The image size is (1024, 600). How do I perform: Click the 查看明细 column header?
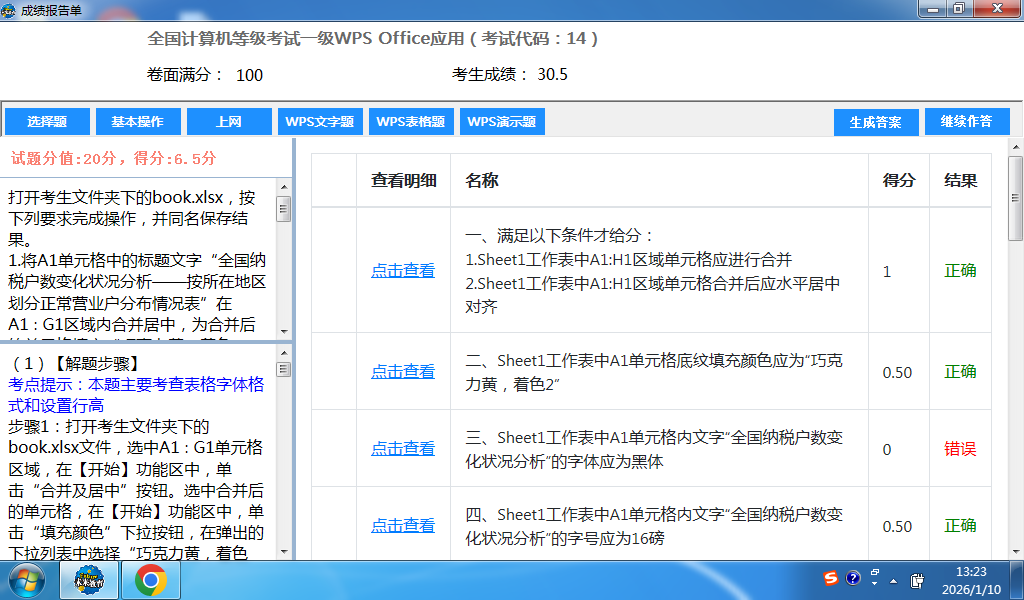pyautogui.click(x=404, y=181)
